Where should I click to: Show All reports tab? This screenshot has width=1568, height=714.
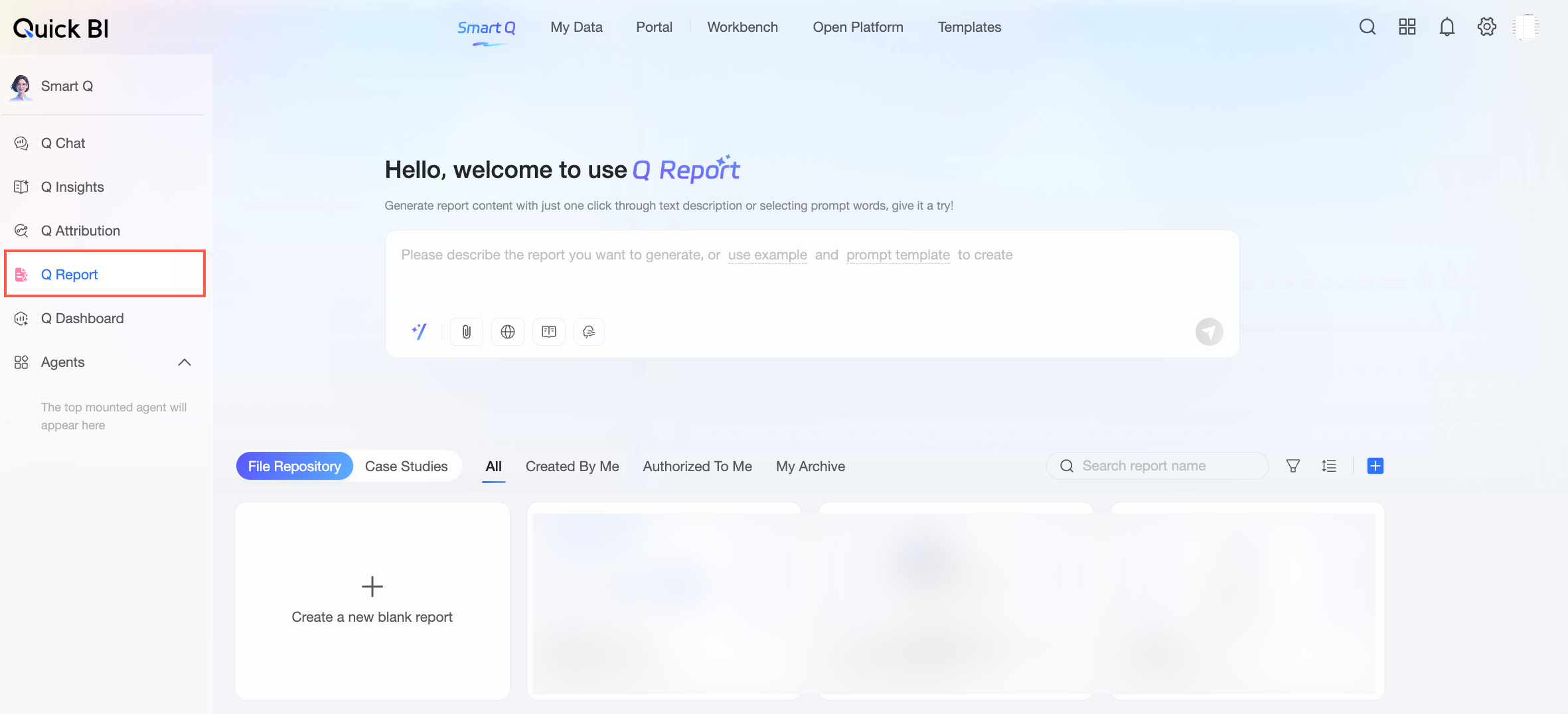tap(493, 466)
